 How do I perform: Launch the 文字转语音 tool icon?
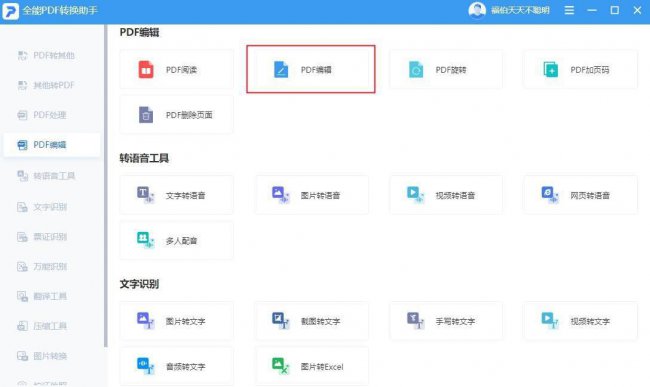146,195
